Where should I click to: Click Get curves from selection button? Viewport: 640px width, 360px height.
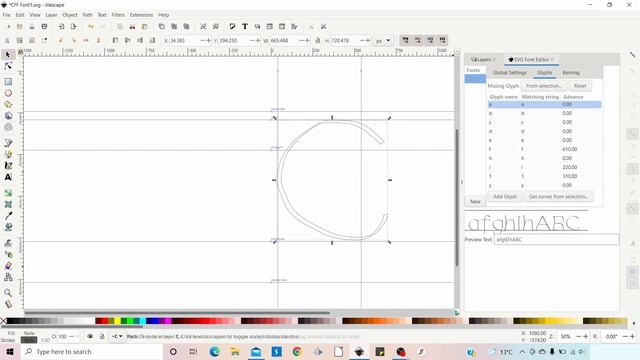558,196
